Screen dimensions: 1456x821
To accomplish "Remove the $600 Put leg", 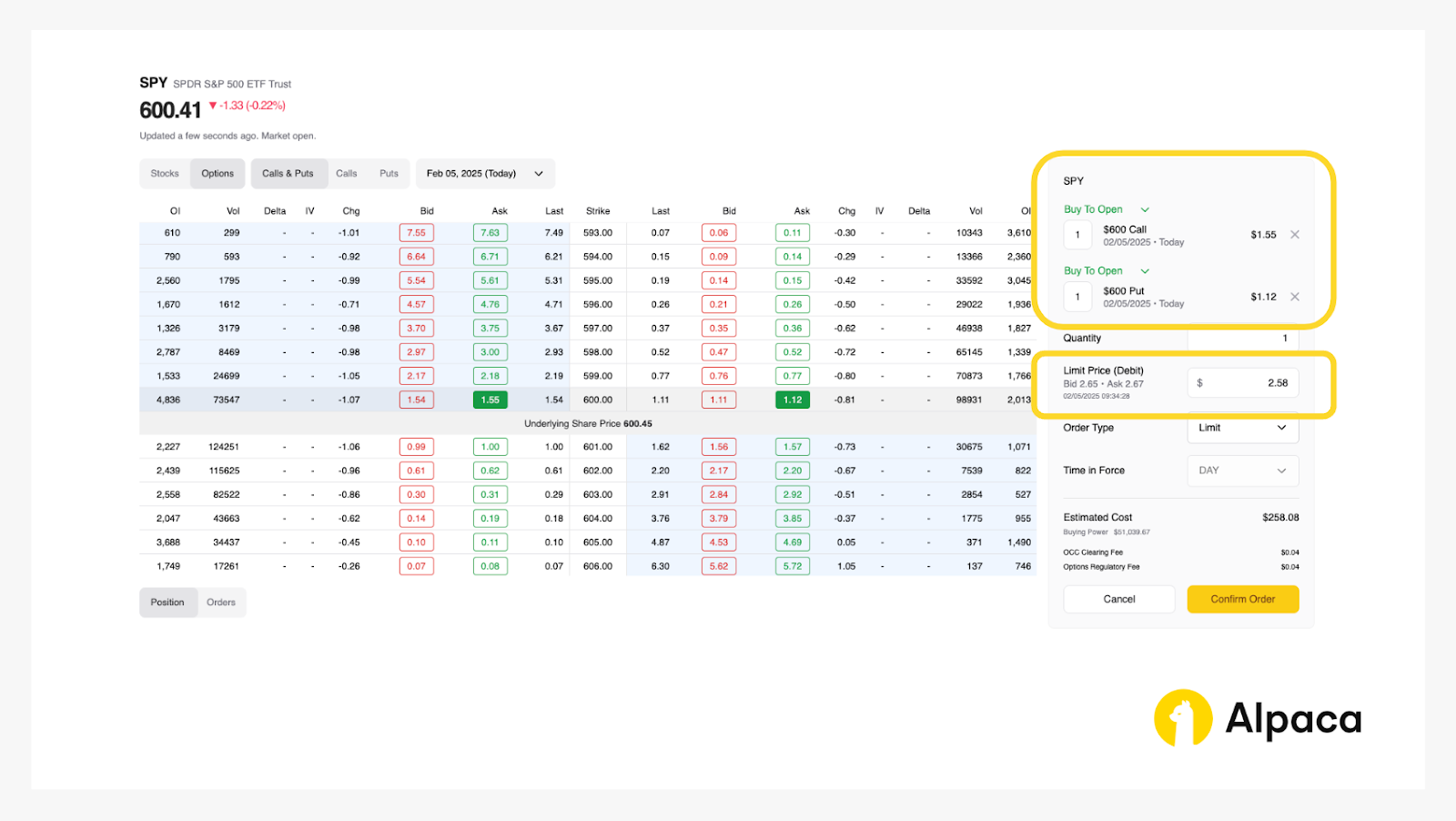I will click(1295, 297).
